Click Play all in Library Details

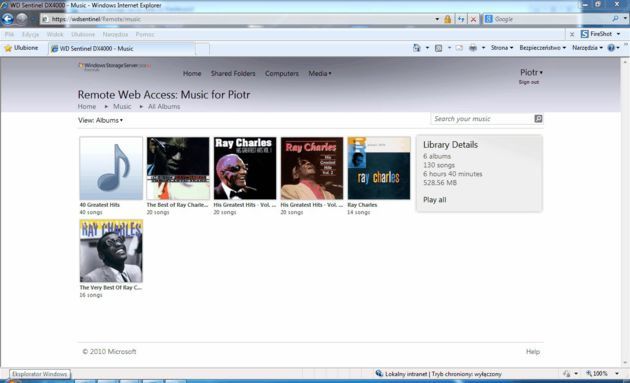[x=434, y=200]
